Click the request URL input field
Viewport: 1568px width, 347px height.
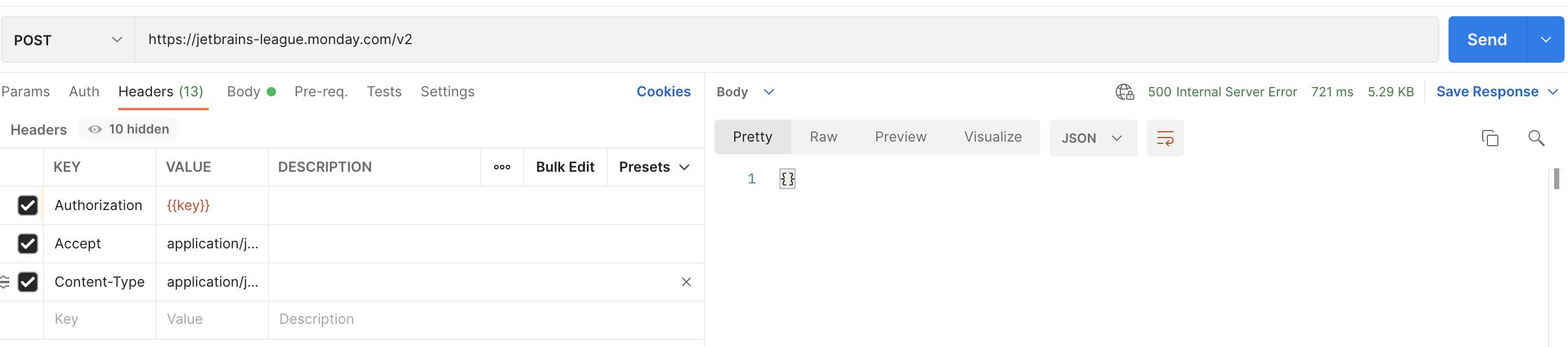(x=786, y=39)
